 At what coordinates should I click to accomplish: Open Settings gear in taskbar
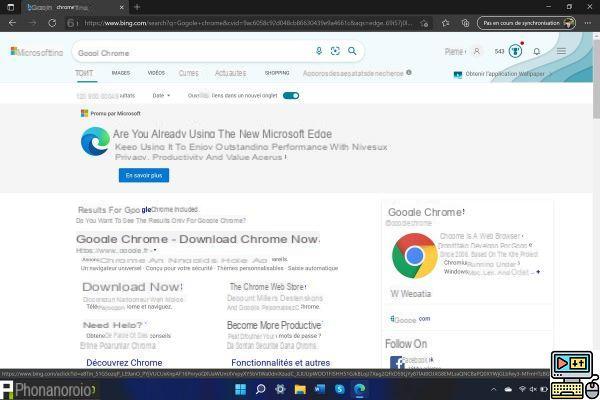(x=280, y=390)
